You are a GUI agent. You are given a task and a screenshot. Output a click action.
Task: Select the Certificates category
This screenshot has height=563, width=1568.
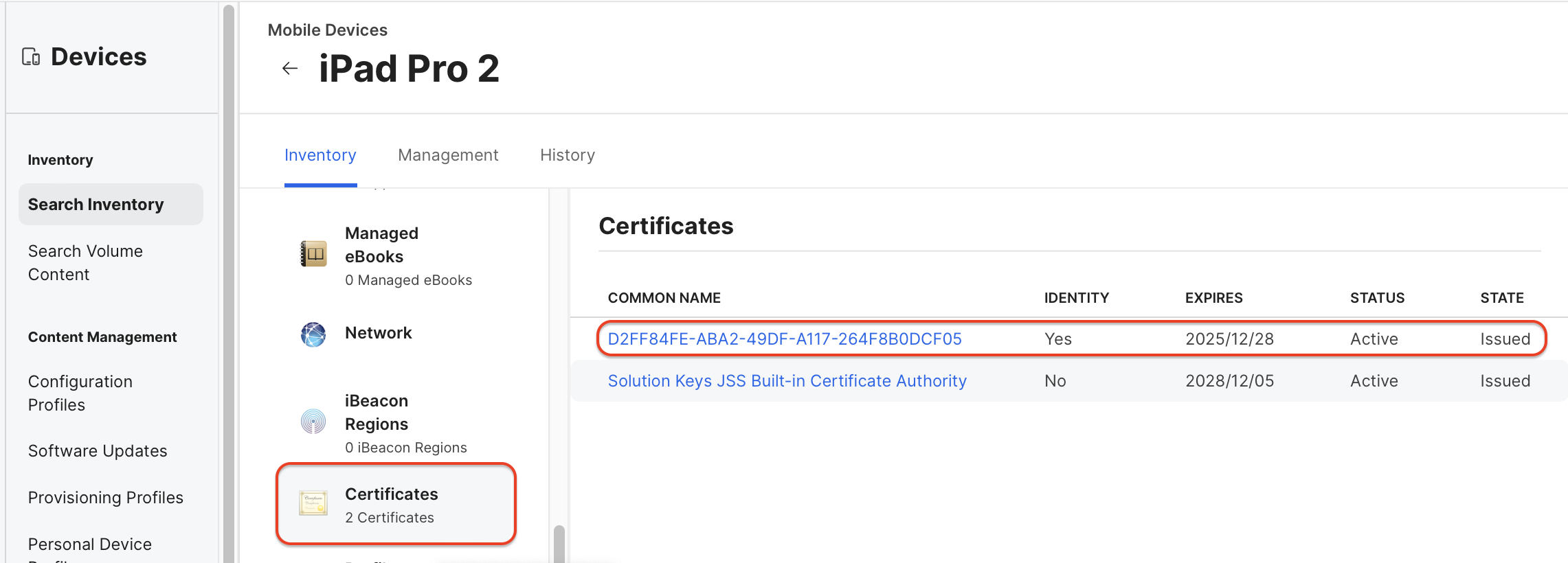point(396,504)
